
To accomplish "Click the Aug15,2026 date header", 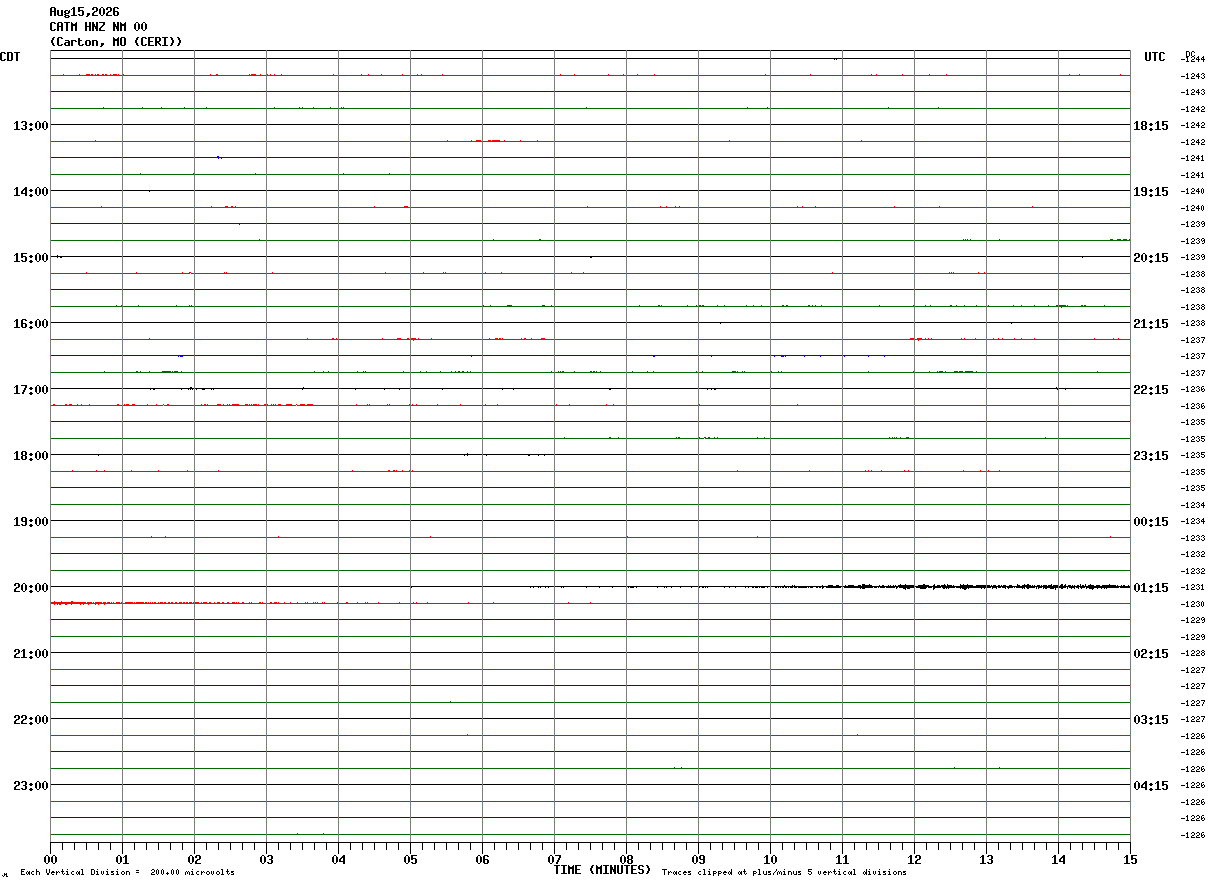I will 84,12.
